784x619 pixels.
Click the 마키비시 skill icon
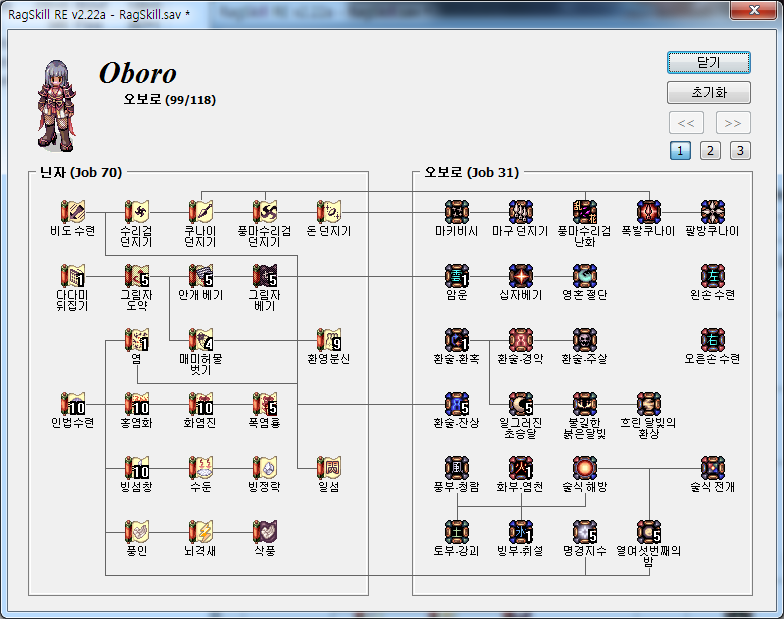tap(457, 211)
